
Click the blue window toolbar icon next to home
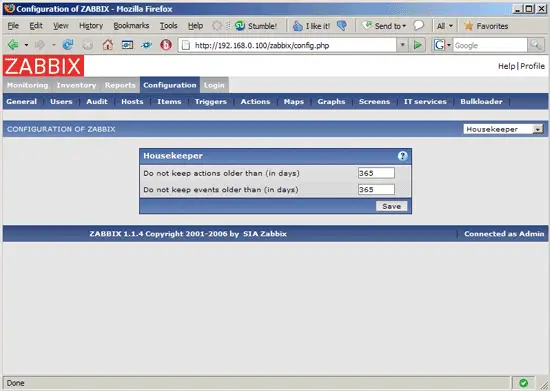[x=127, y=45]
